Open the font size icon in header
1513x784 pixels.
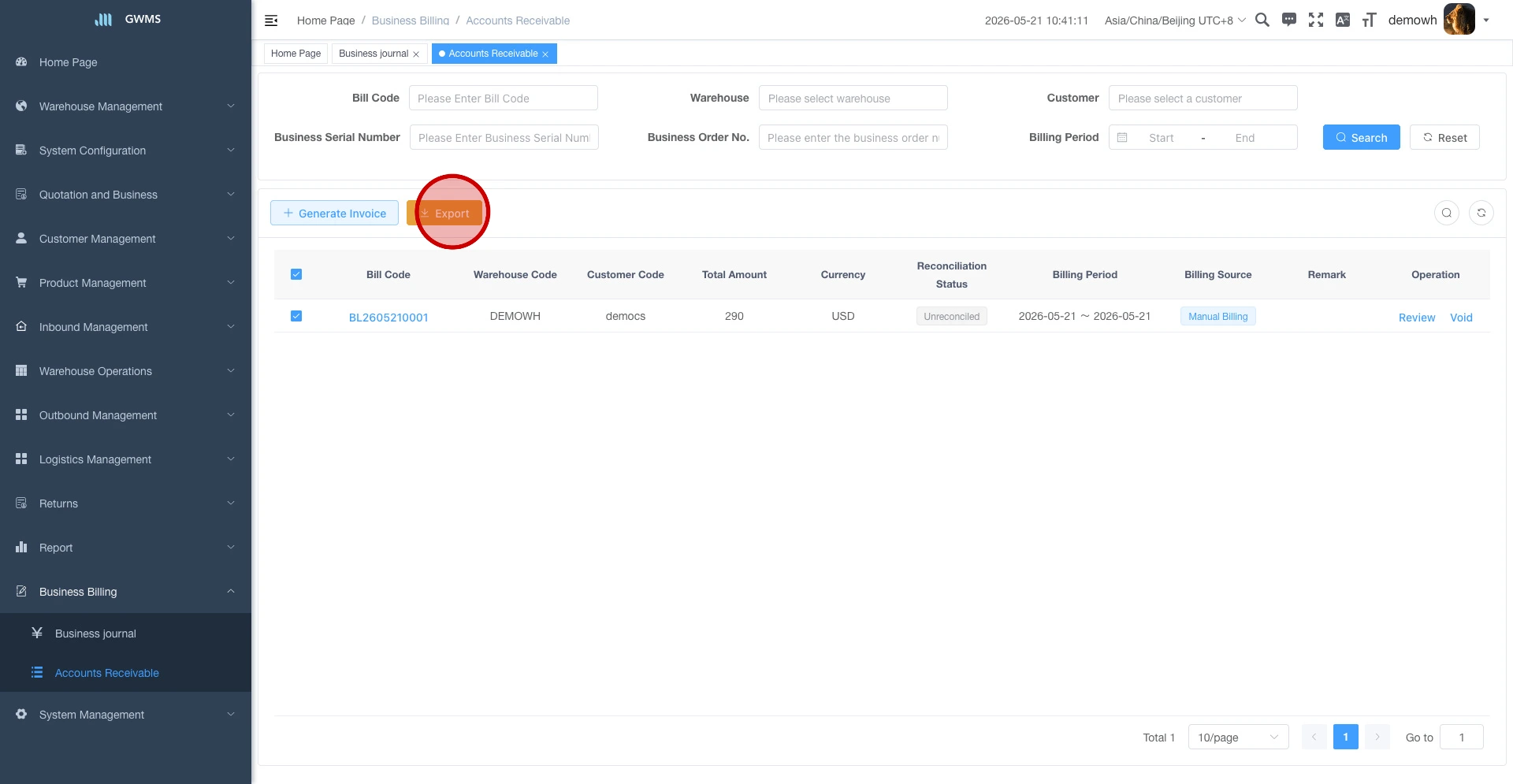[x=1370, y=20]
